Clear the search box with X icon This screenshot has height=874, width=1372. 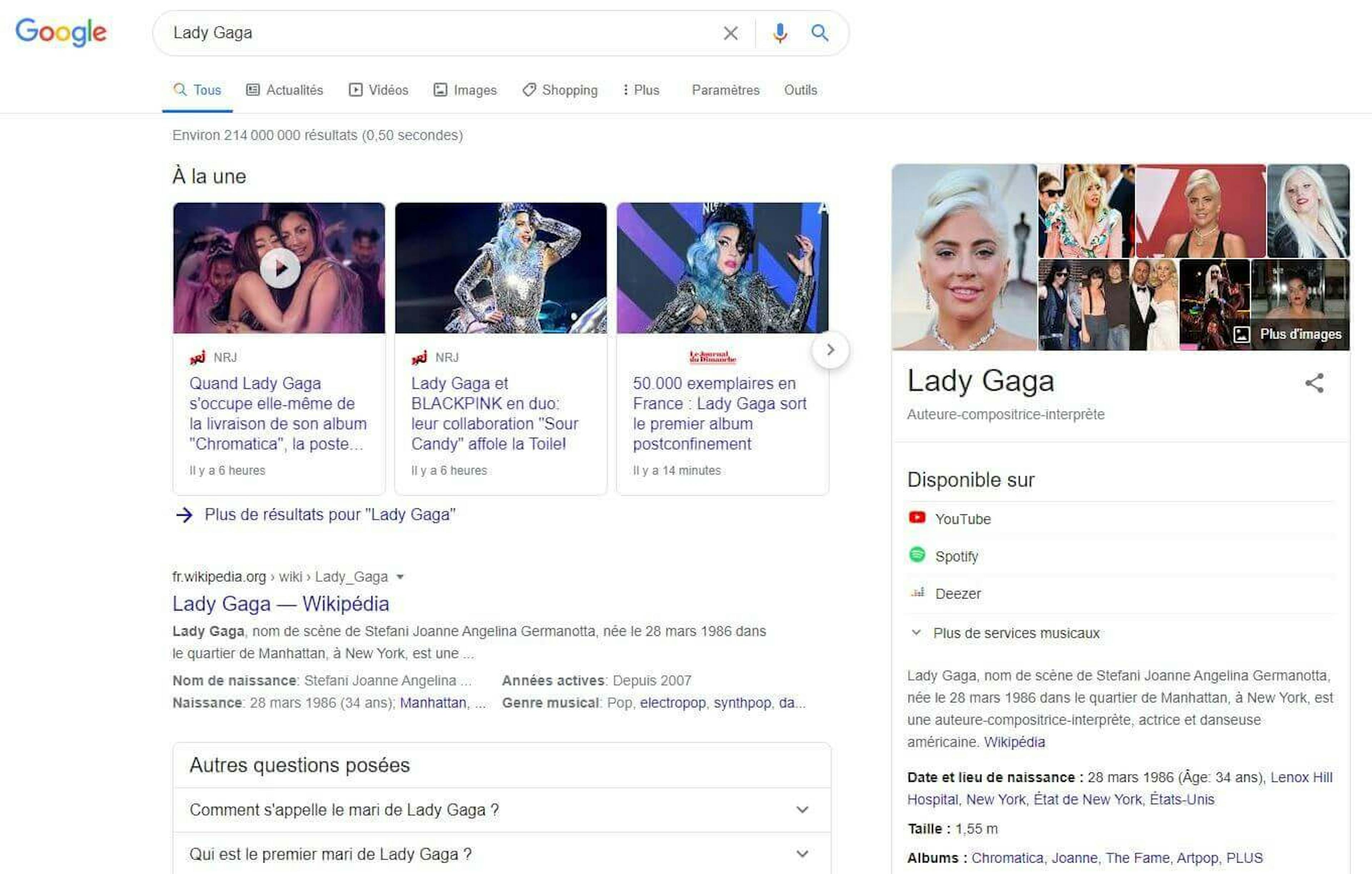point(730,33)
